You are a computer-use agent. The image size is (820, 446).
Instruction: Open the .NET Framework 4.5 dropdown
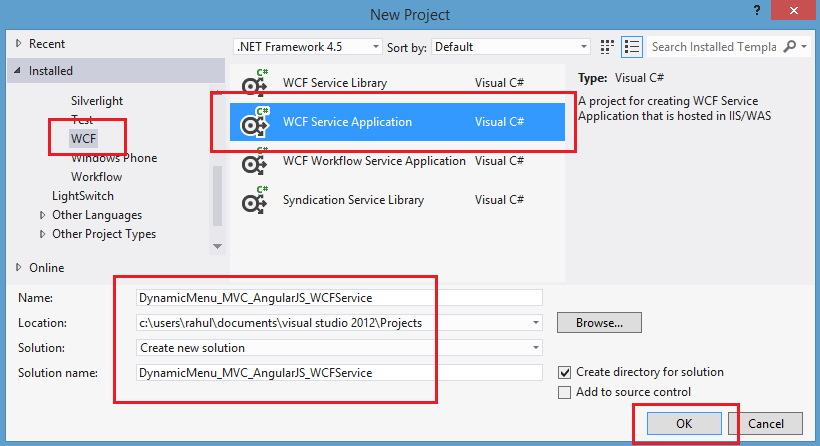307,47
